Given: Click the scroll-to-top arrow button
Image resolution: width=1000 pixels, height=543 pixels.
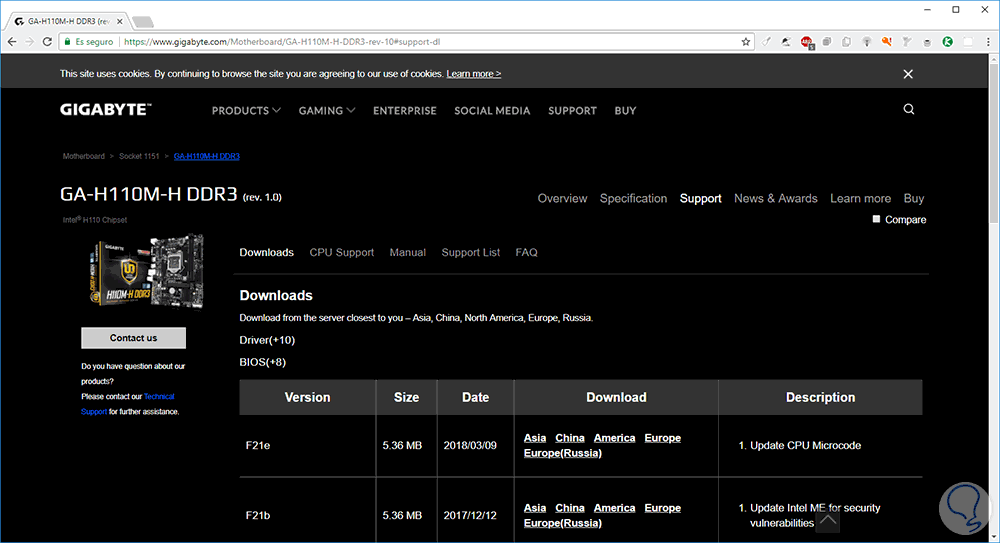Looking at the screenshot, I should (828, 521).
